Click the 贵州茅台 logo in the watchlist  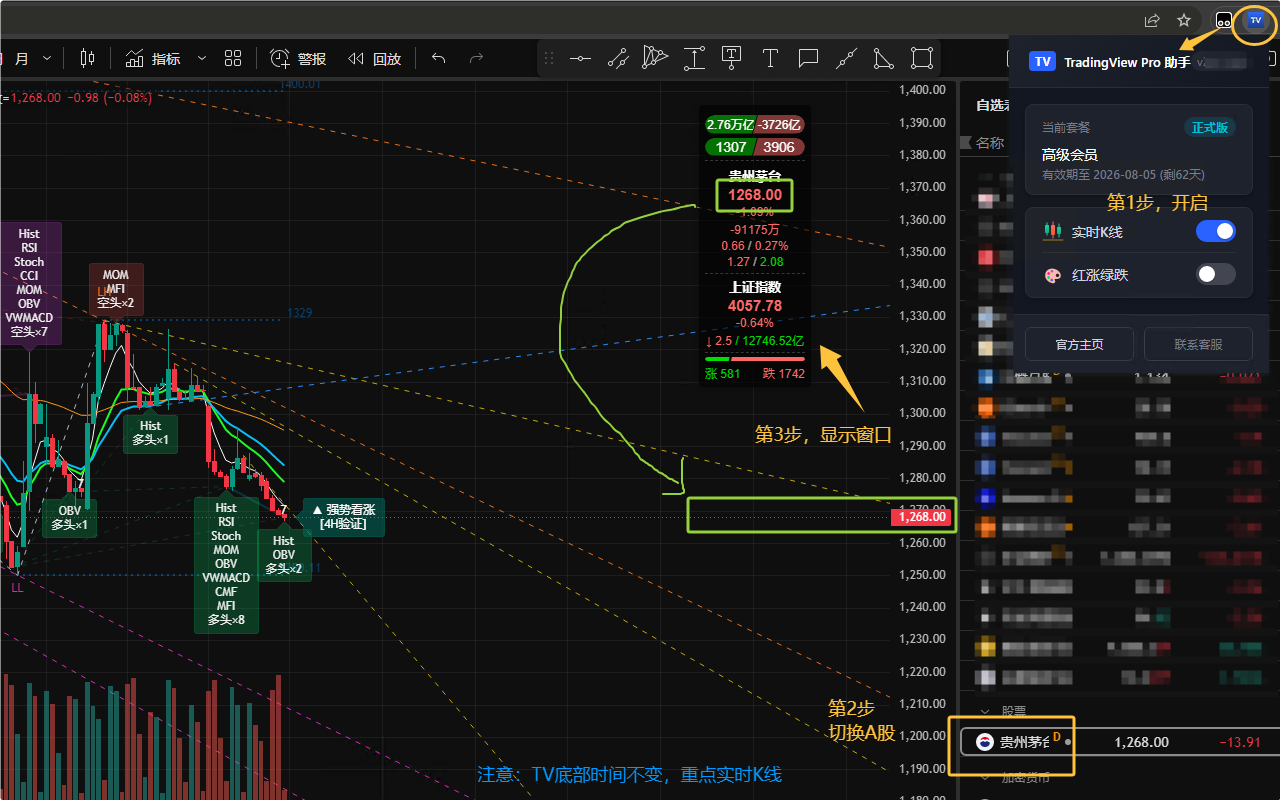pyautogui.click(x=985, y=742)
